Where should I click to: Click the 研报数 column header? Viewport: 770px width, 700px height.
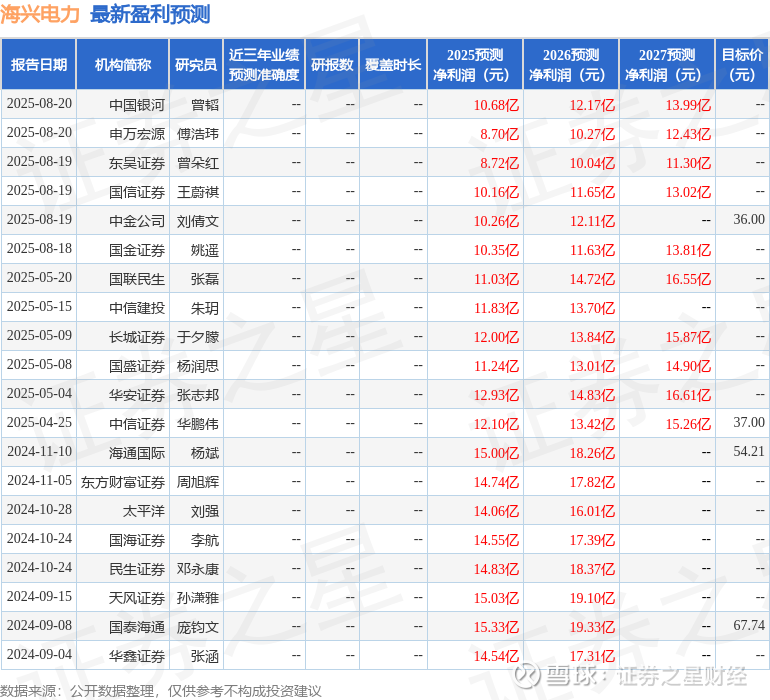coord(332,64)
